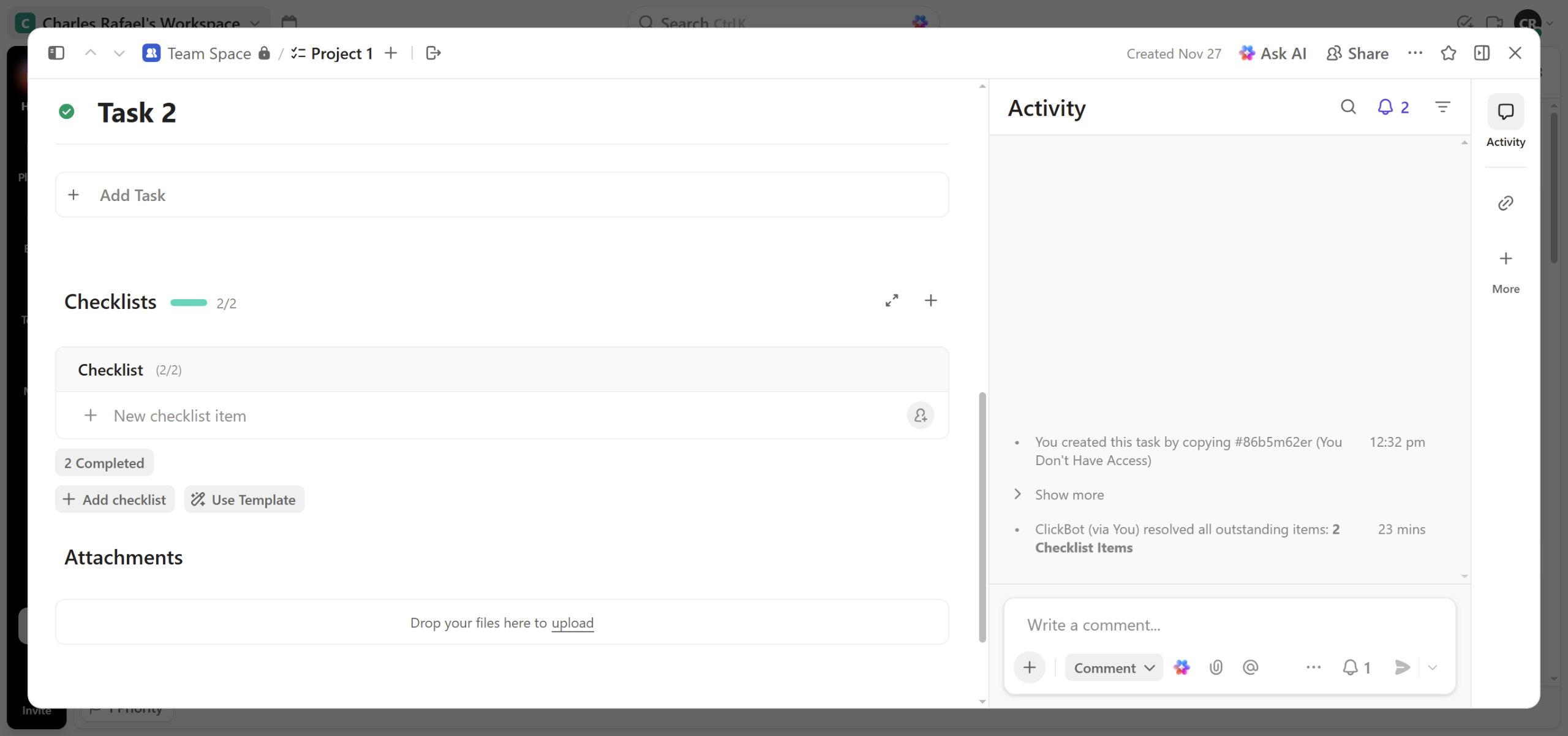This screenshot has height=736, width=1568.
Task: Open activity filter options
Action: [1442, 107]
